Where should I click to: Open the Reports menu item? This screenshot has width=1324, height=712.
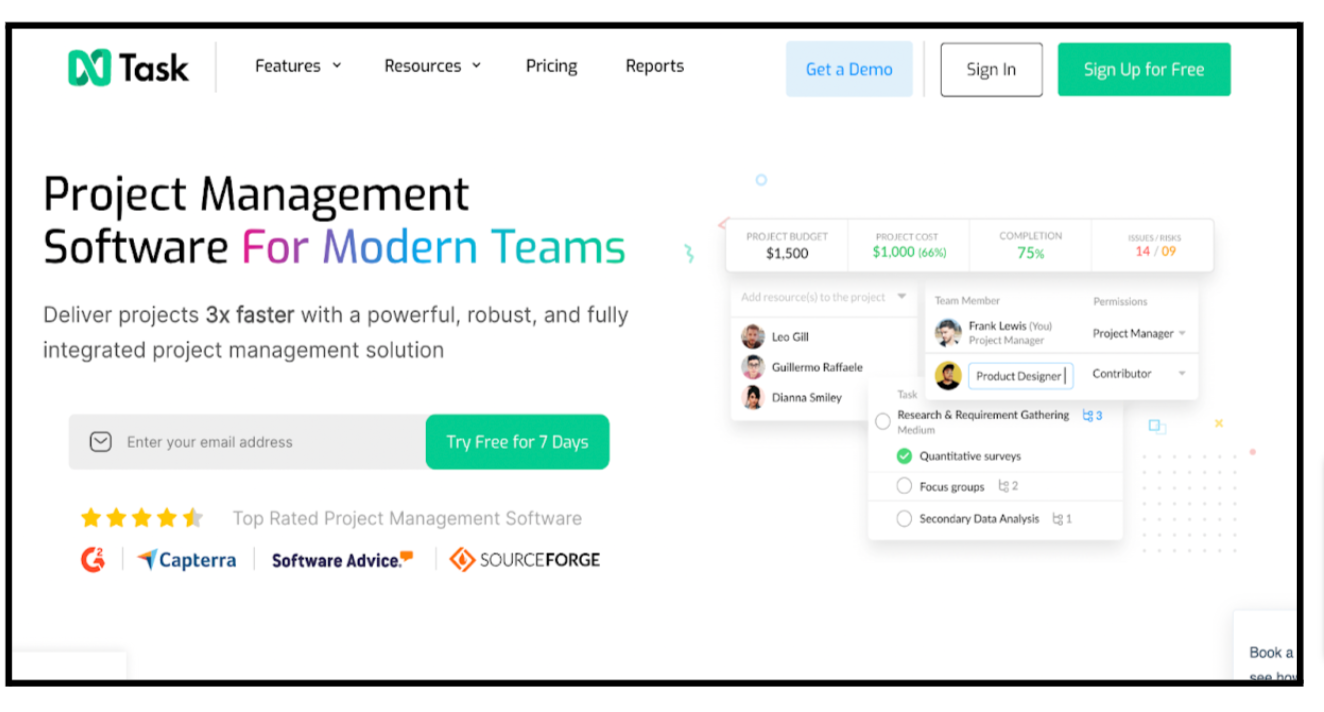[x=654, y=66]
